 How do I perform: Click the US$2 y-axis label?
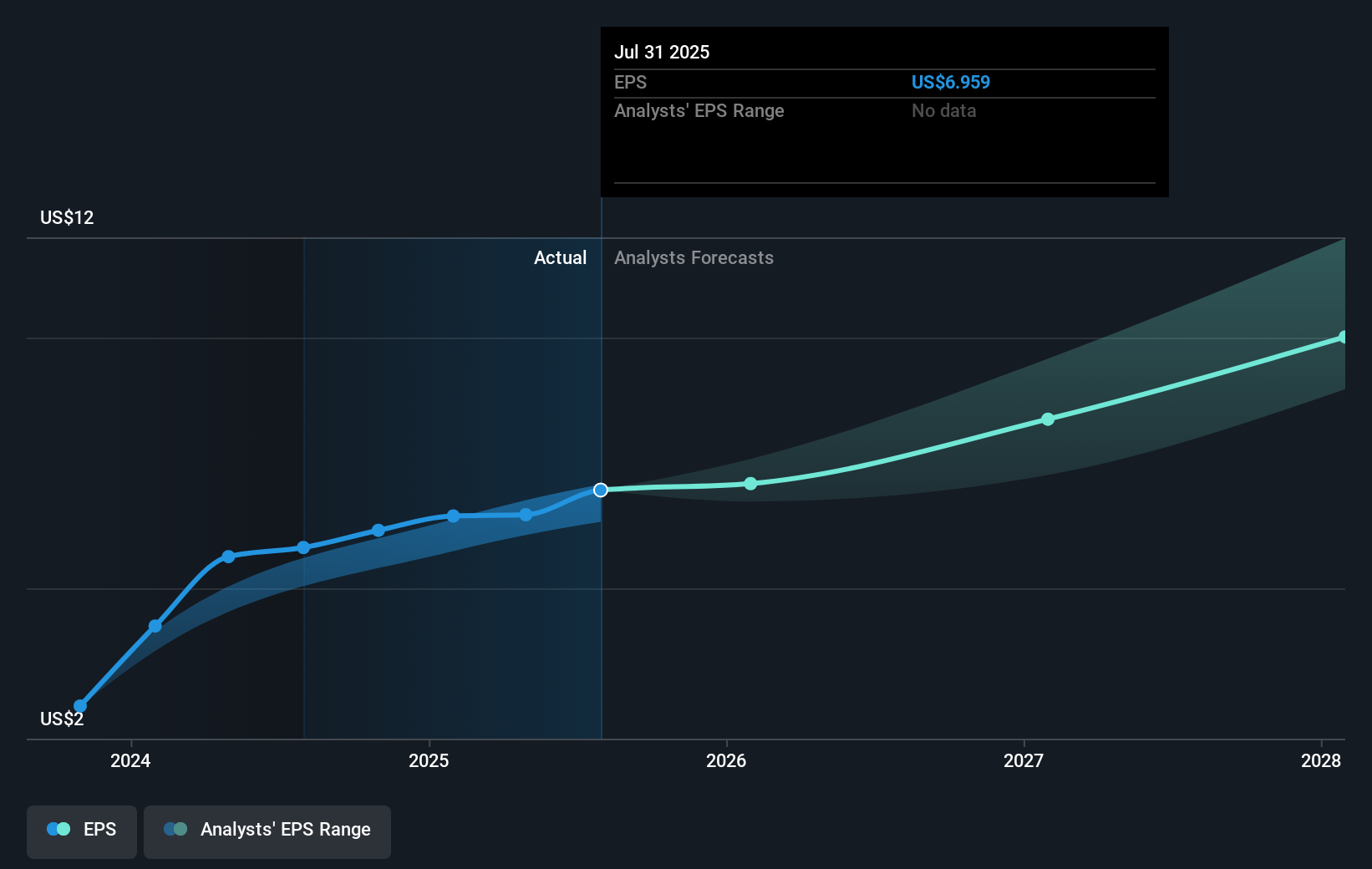tap(62, 719)
